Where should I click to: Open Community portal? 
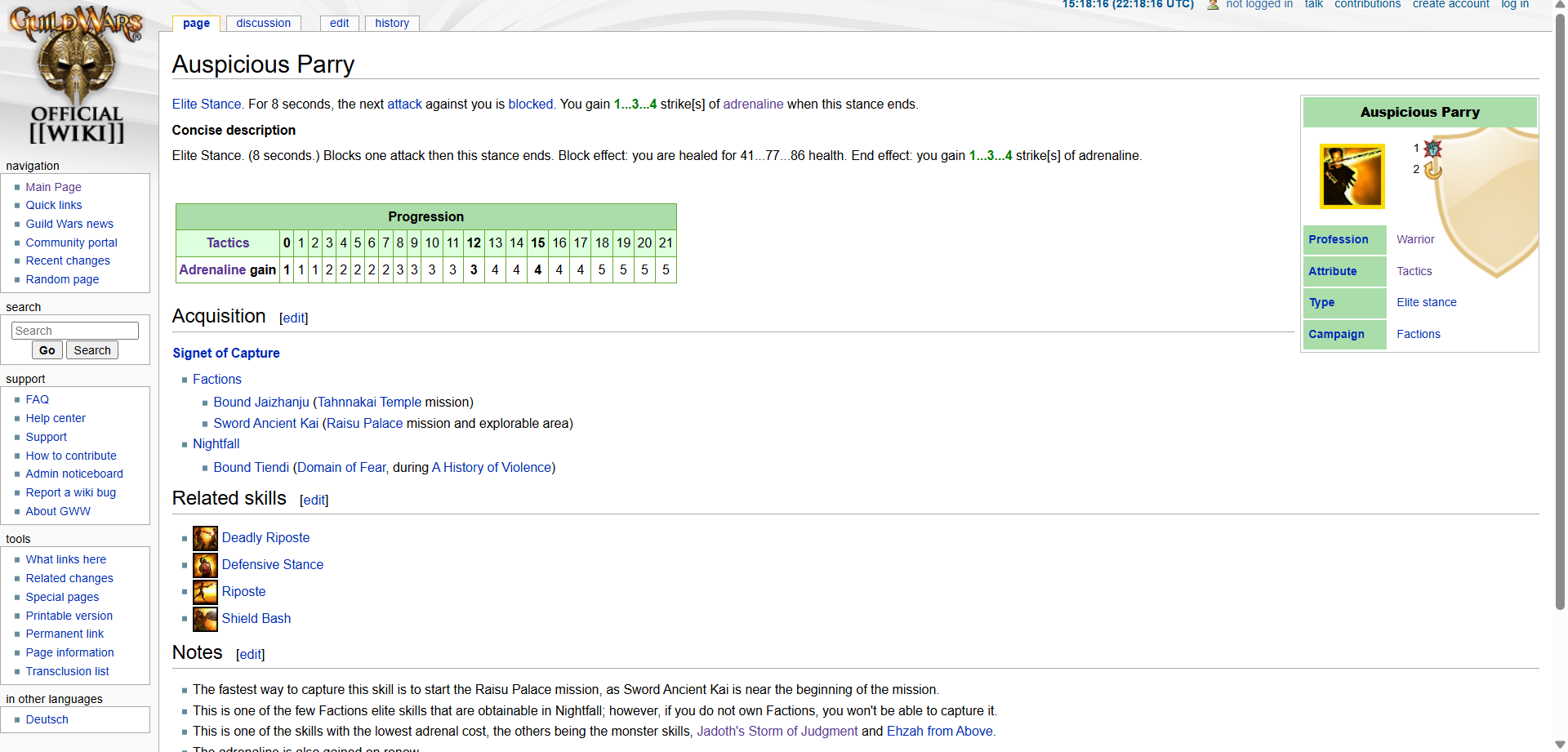(71, 243)
